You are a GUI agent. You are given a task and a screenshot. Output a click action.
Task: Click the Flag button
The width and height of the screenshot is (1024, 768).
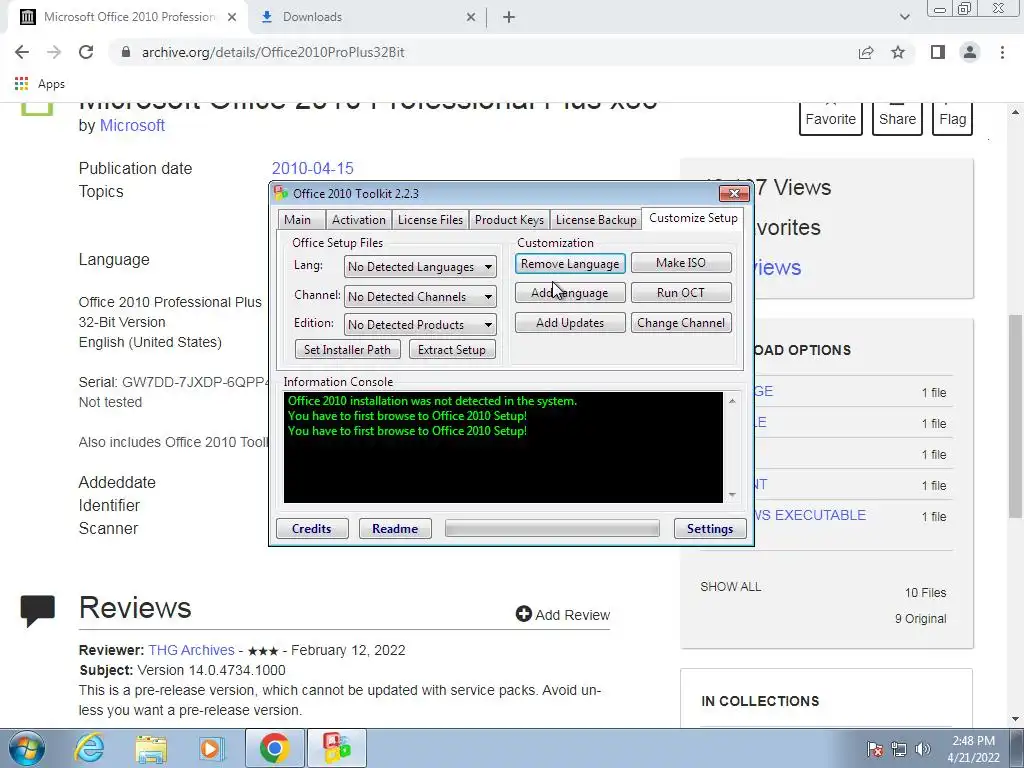(953, 118)
